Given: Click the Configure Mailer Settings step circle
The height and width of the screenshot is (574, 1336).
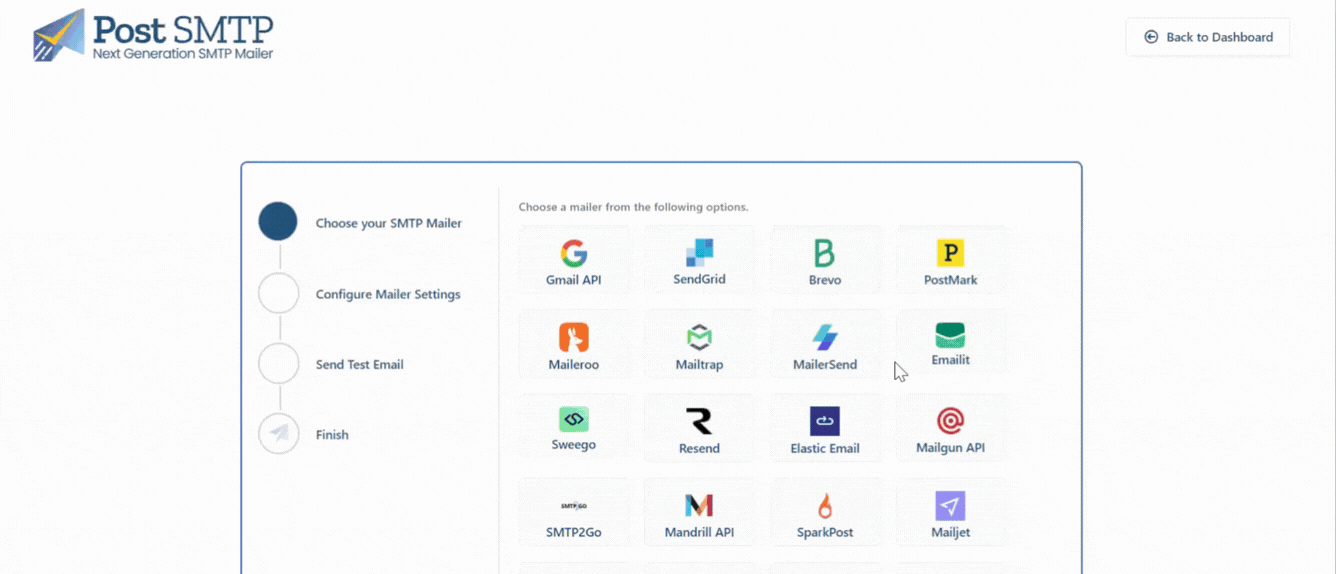Looking at the screenshot, I should click(x=279, y=294).
